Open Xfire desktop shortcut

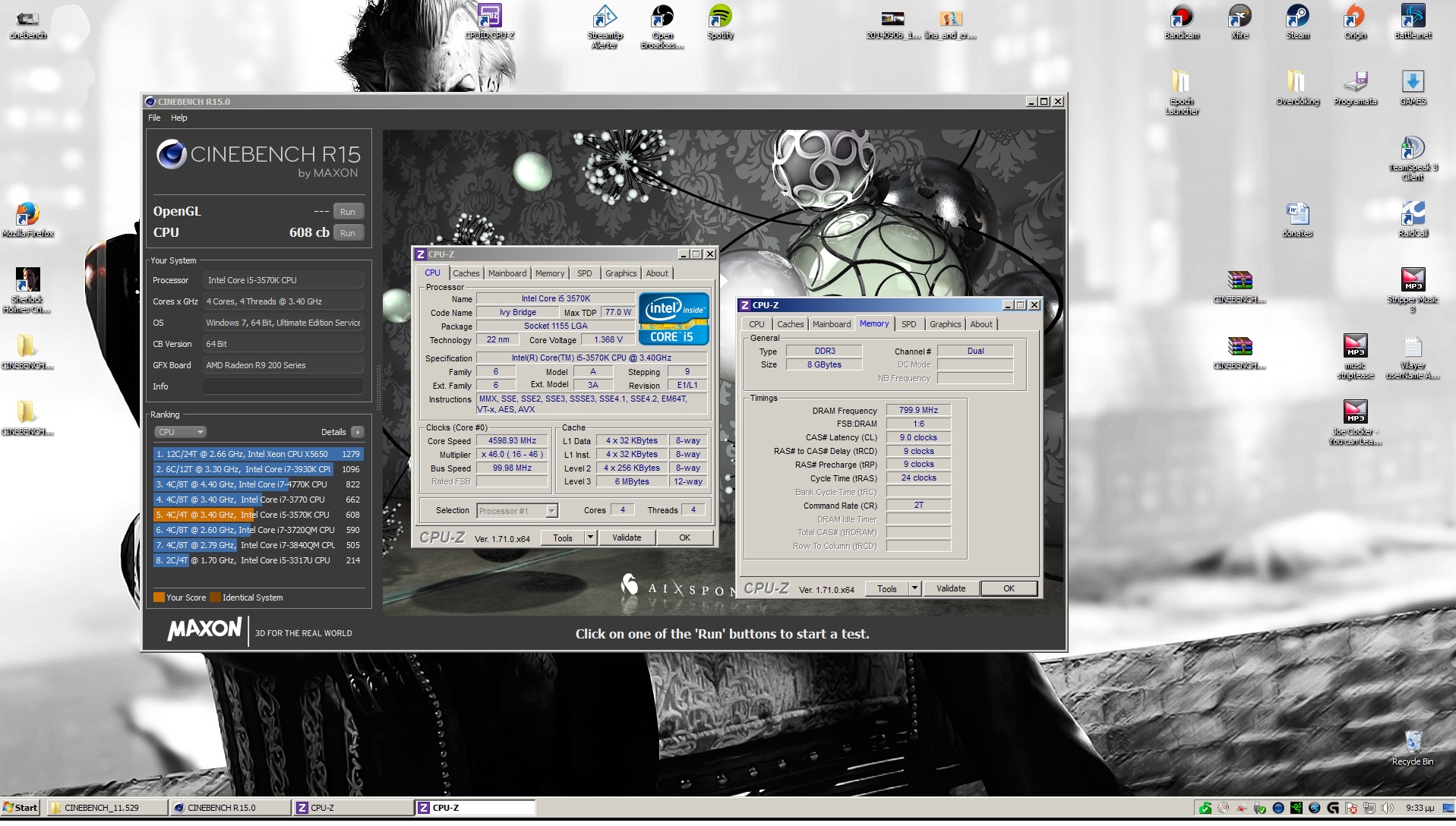coord(1240,23)
